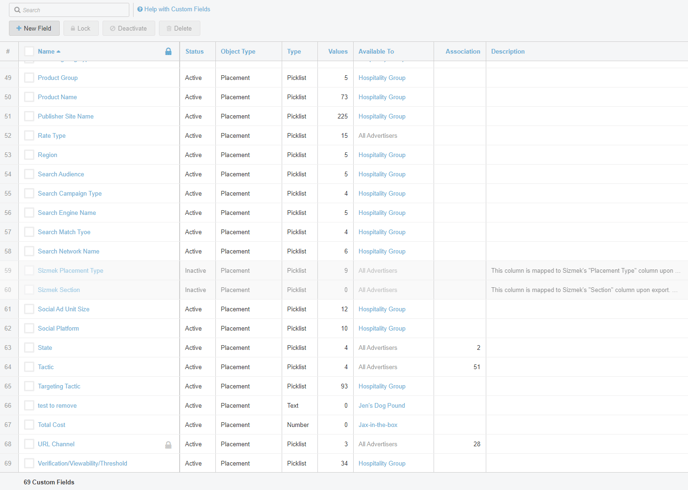This screenshot has width=688, height=490.
Task: Toggle the select-all checkbox in the header
Action: pyautogui.click(x=29, y=51)
